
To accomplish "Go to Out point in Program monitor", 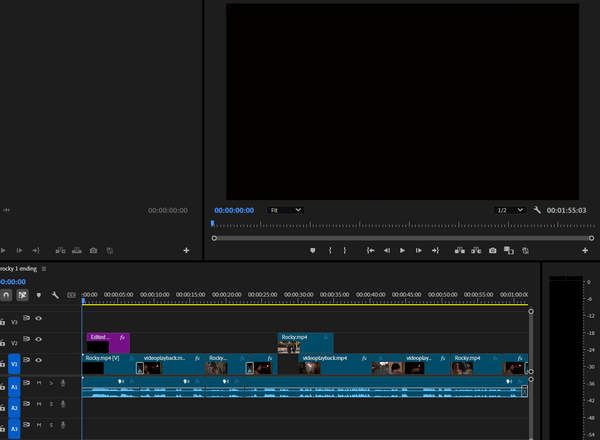I will click(x=435, y=251).
